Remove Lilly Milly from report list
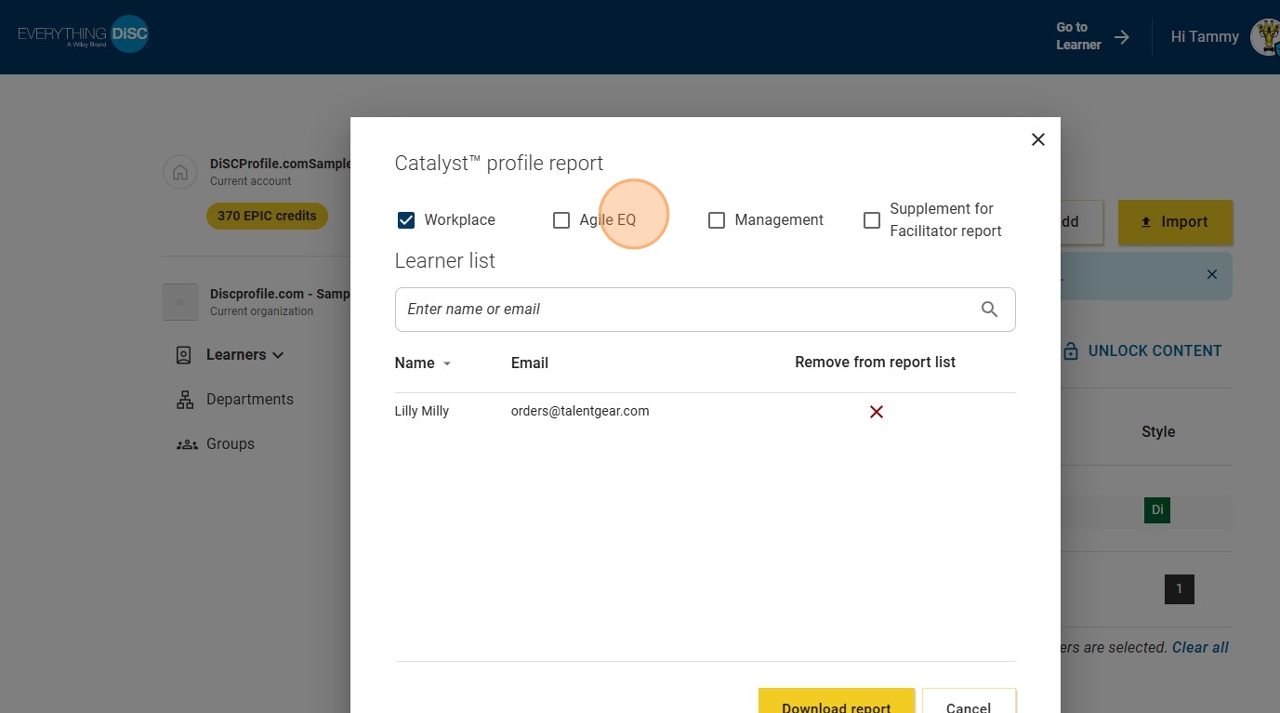This screenshot has width=1280, height=713. [x=876, y=412]
